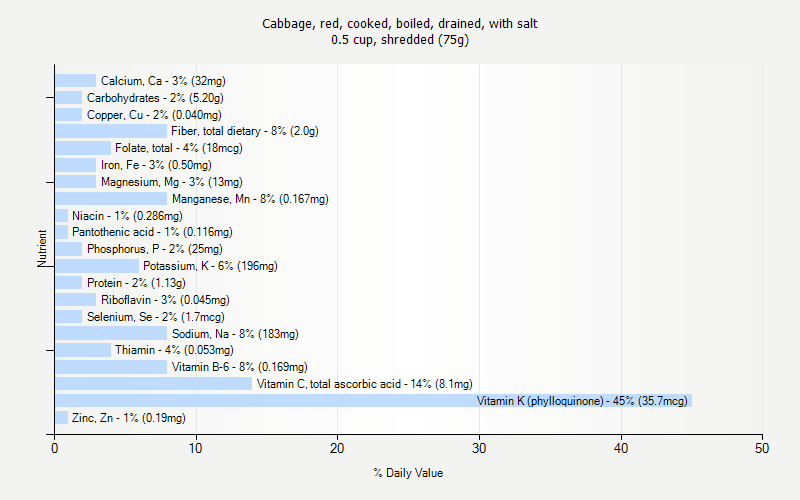Click the x-axis tick label 0
The image size is (800, 500).
coord(55,448)
